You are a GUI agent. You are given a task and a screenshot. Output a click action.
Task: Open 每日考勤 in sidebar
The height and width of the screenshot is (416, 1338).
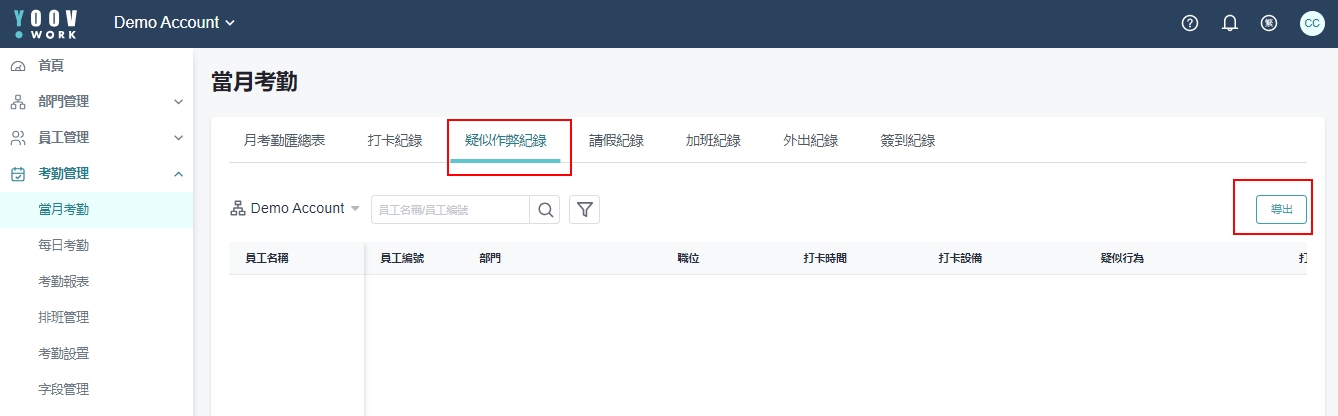(64, 246)
